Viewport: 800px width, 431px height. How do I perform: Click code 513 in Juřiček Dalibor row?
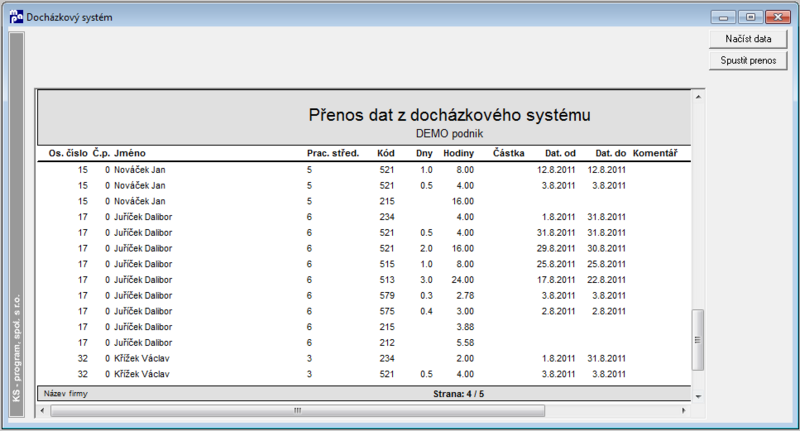[387, 280]
